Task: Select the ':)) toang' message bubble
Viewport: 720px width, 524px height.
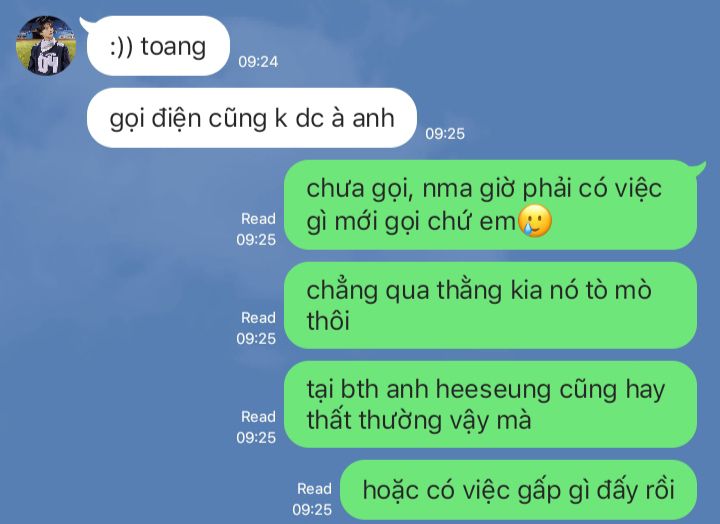Action: pos(158,46)
